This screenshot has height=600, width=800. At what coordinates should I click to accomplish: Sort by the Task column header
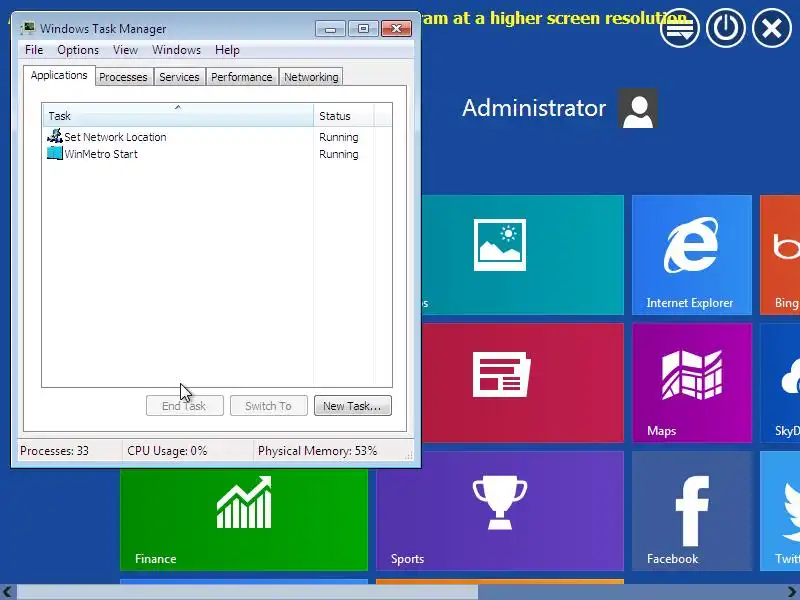pos(178,115)
